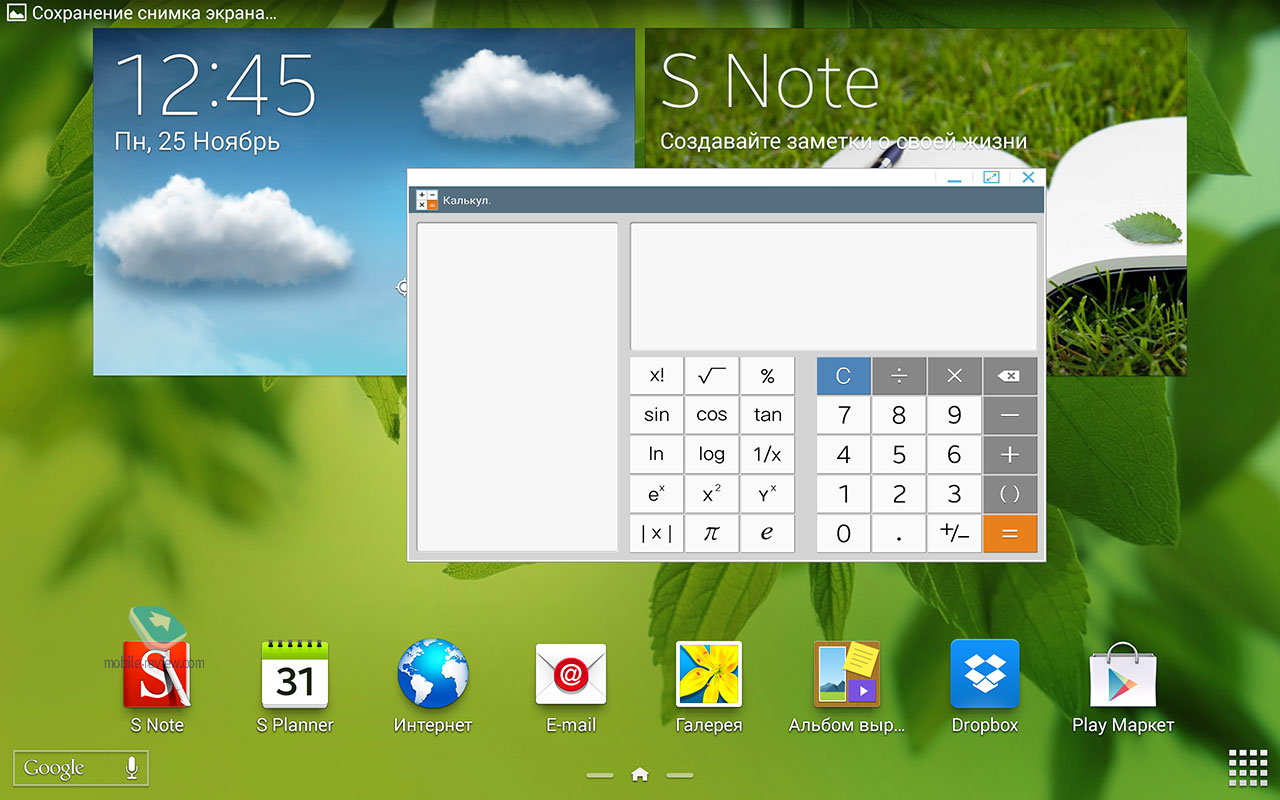The image size is (1280, 800).
Task: Tap the backspace key in calculator
Action: pos(1010,376)
